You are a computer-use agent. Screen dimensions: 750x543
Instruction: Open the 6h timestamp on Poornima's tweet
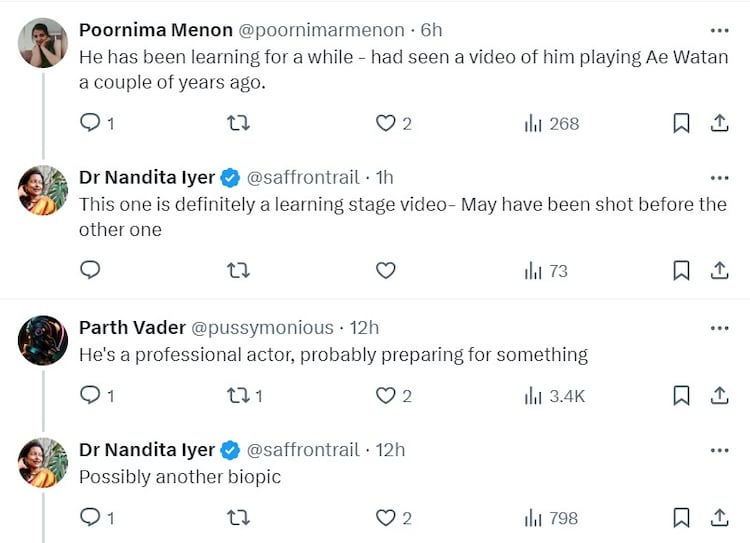point(431,31)
